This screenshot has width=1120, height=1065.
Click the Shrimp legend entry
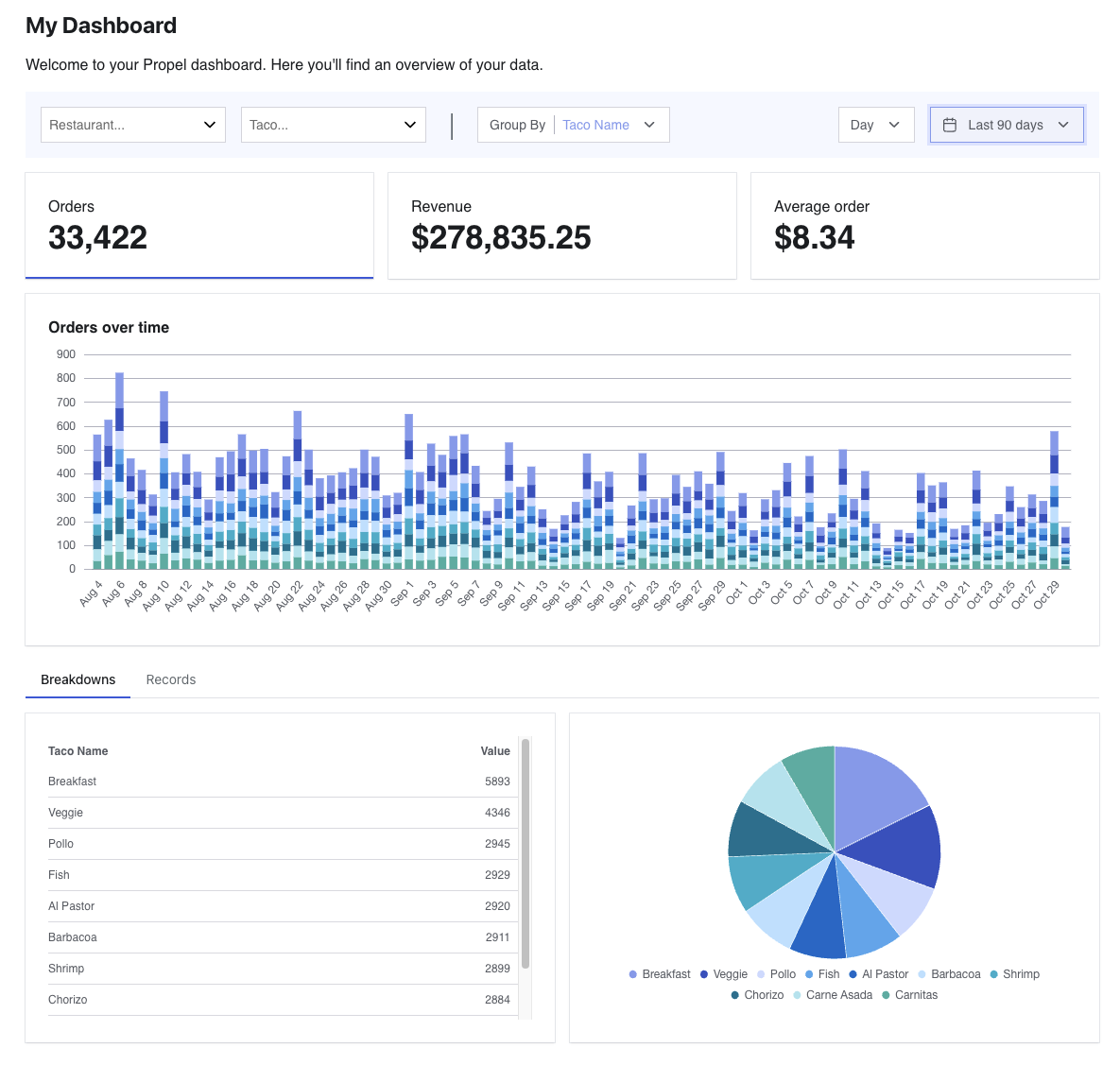[1014, 974]
